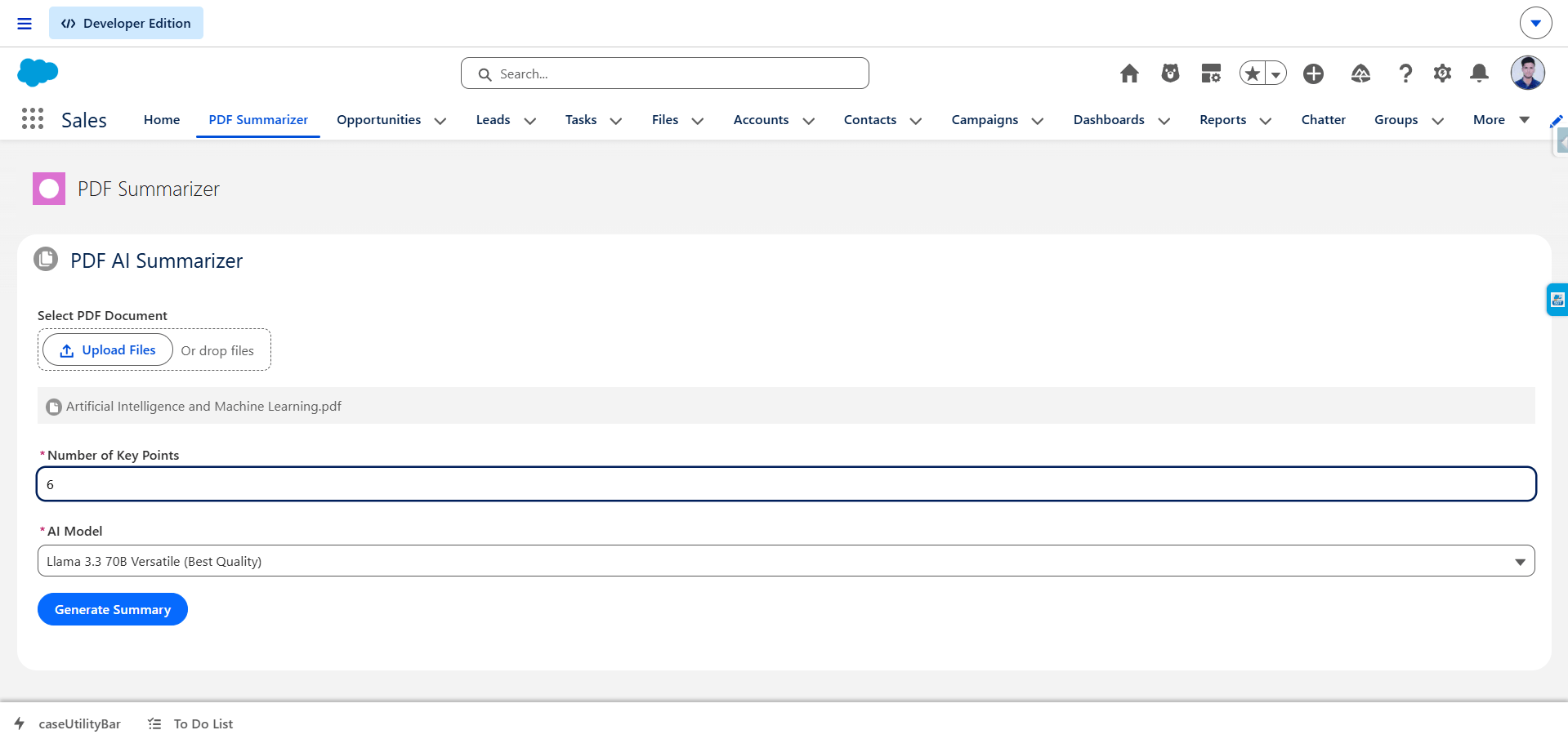Open the Chatter tab

click(1324, 120)
